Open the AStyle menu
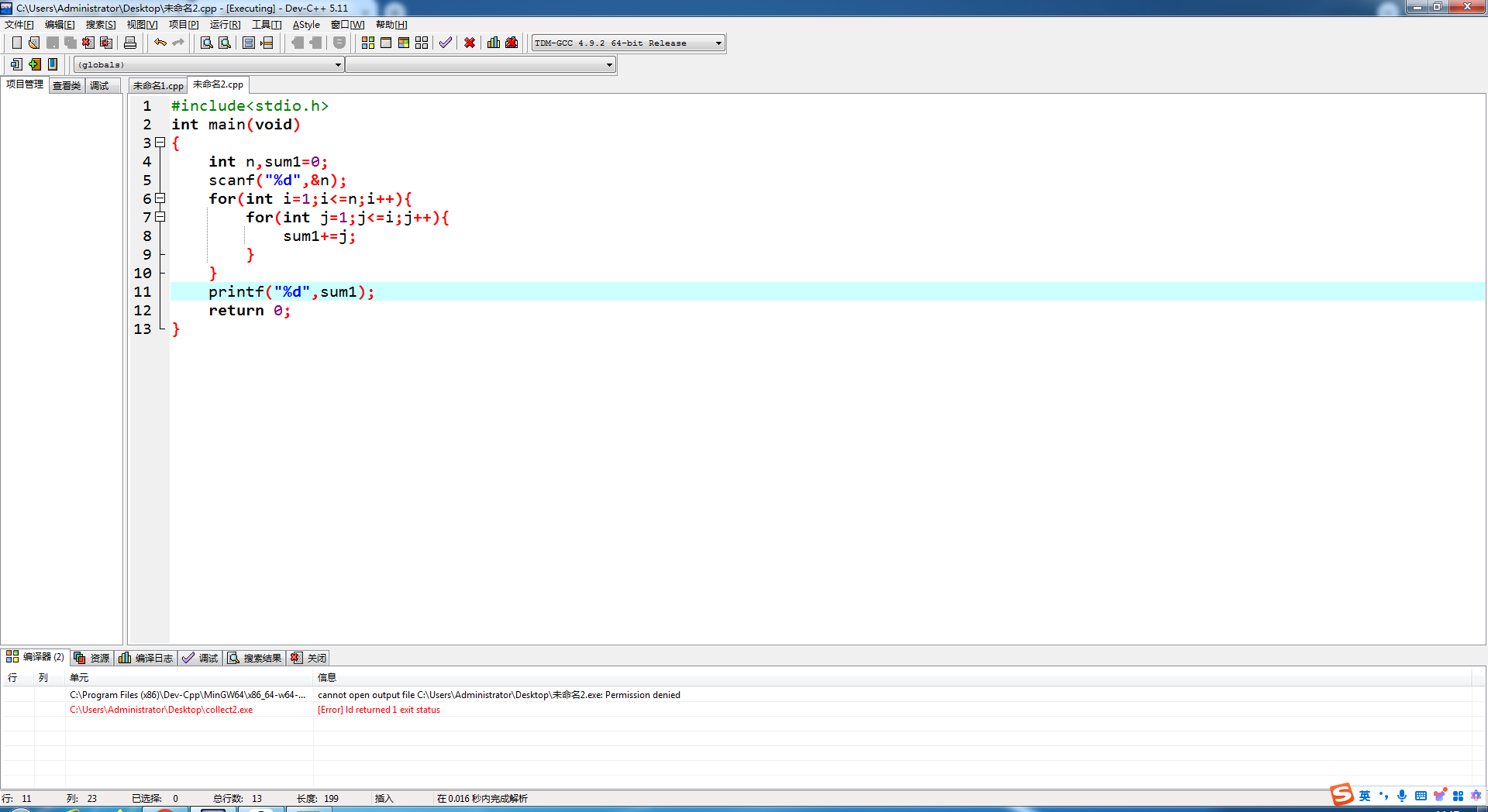The height and width of the screenshot is (812, 1488). (x=306, y=25)
